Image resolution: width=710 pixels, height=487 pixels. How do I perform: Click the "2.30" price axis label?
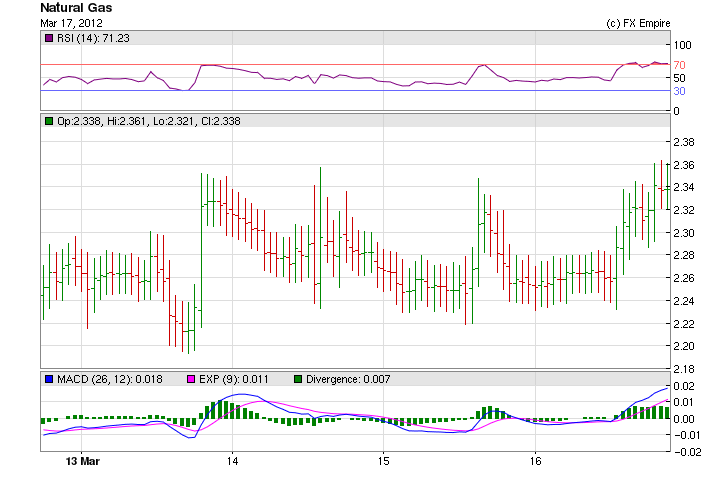pyautogui.click(x=684, y=233)
